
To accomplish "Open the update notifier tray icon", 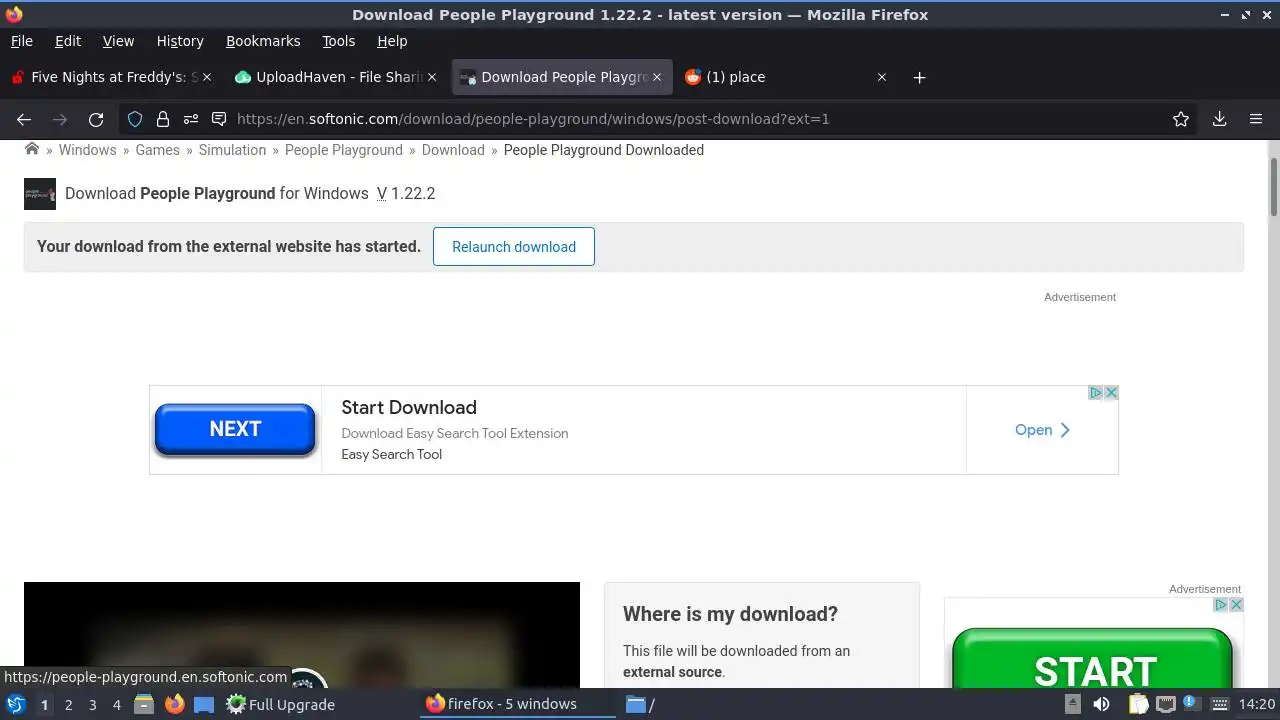I will click(x=1190, y=704).
